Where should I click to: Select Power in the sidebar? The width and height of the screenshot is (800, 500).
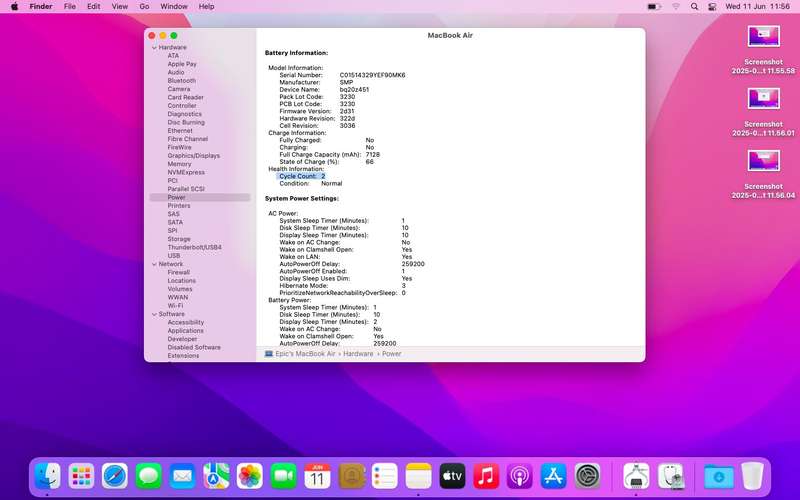pos(200,197)
